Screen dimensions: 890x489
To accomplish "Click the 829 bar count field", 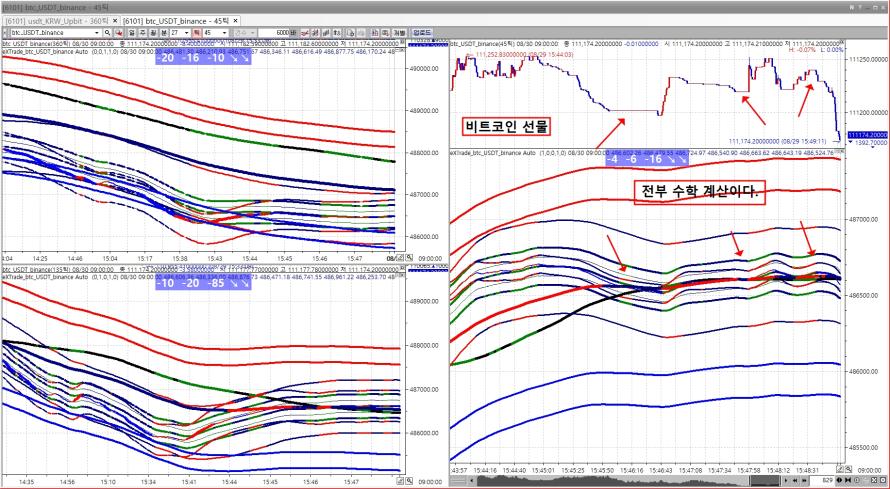I will [822, 480].
